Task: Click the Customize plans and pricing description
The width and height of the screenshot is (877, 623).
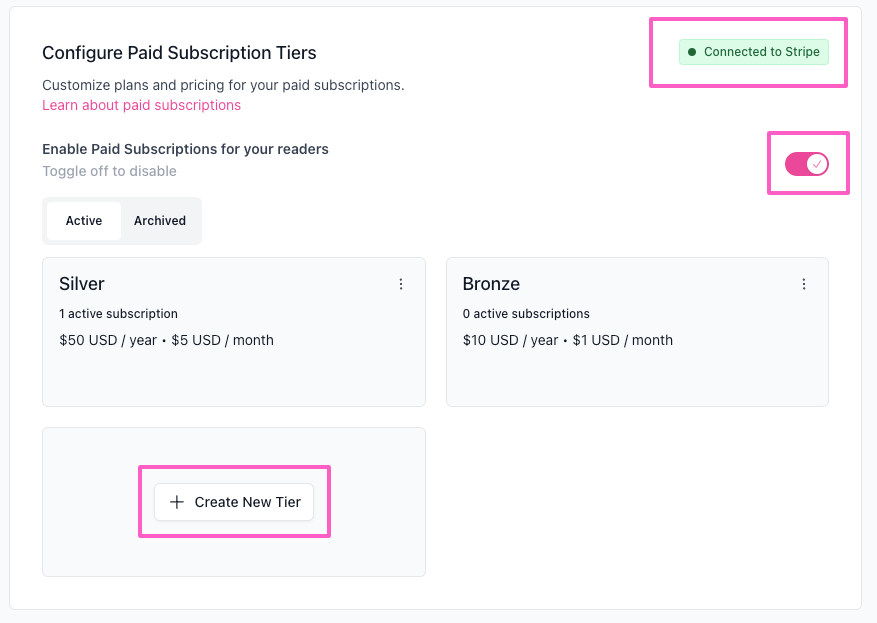Action: coord(223,85)
